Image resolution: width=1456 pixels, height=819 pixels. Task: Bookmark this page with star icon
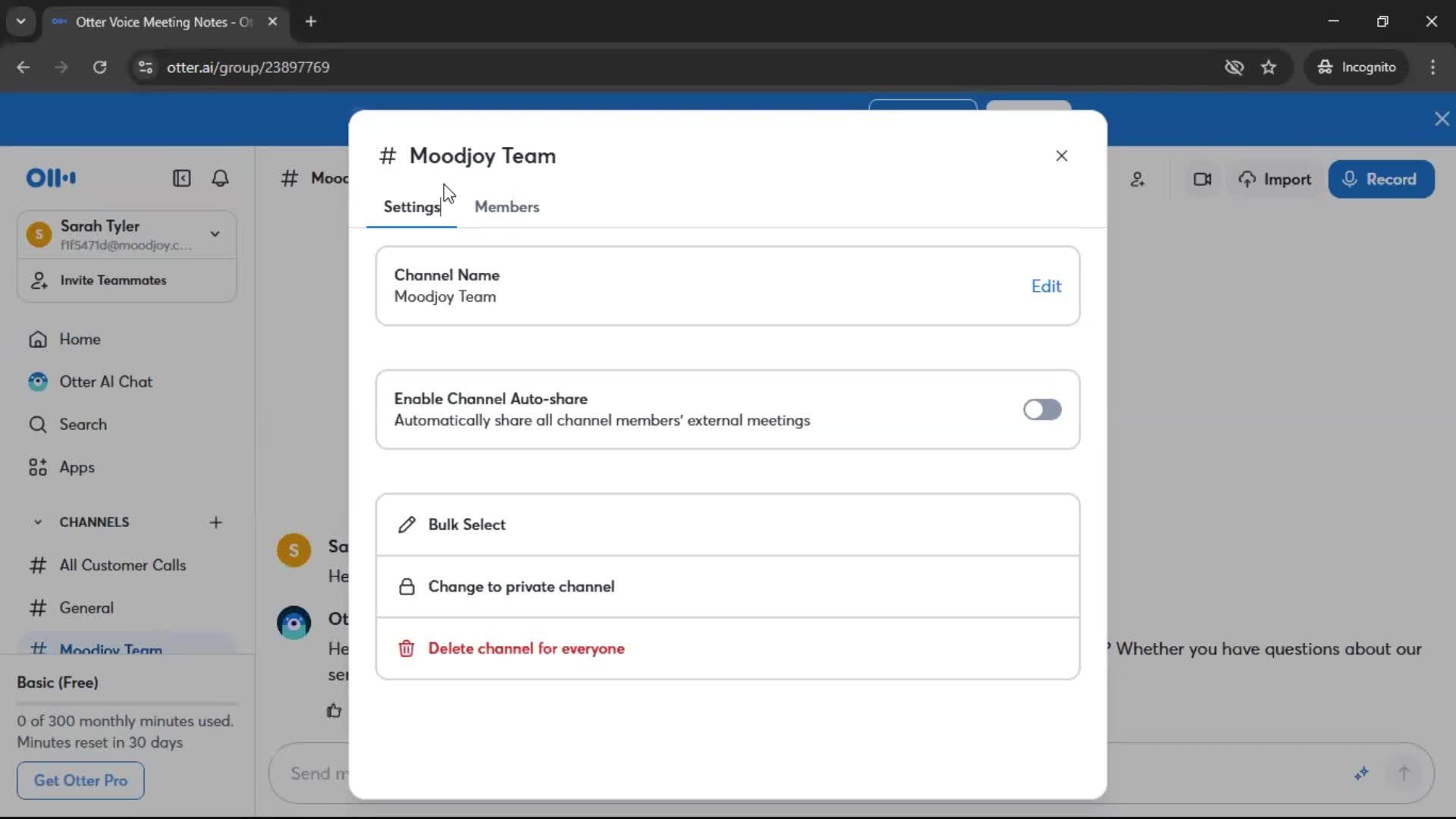click(1269, 67)
